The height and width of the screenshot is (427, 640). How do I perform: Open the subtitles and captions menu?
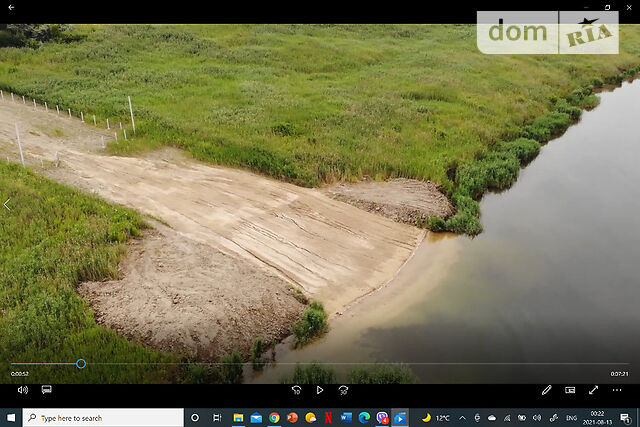(x=46, y=390)
